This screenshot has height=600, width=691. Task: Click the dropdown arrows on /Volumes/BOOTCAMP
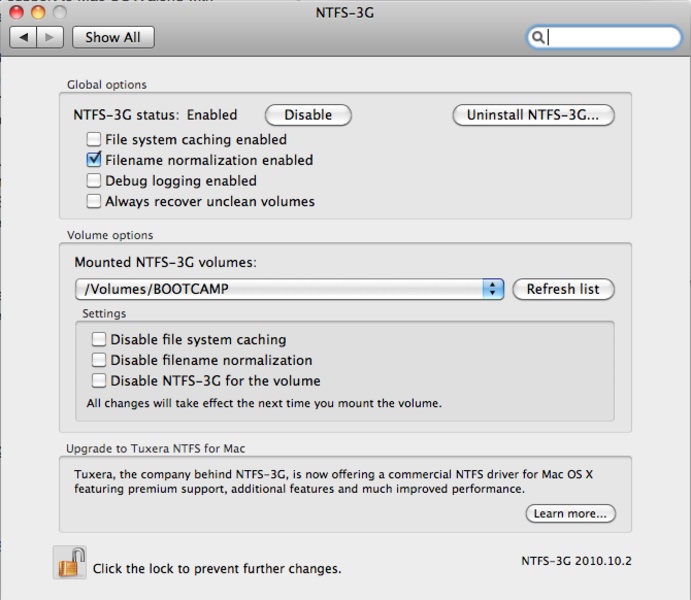point(494,289)
